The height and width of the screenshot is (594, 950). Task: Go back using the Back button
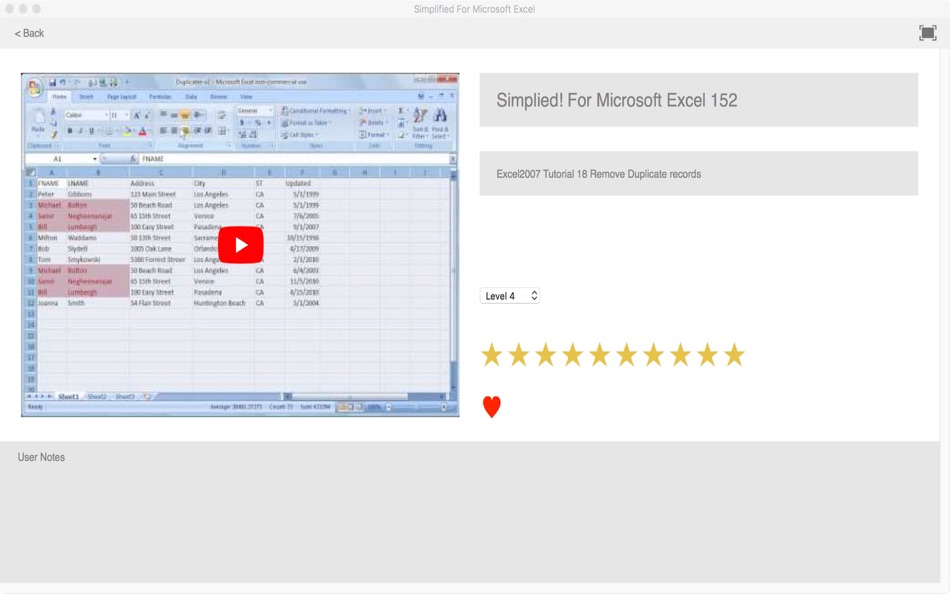(29, 33)
